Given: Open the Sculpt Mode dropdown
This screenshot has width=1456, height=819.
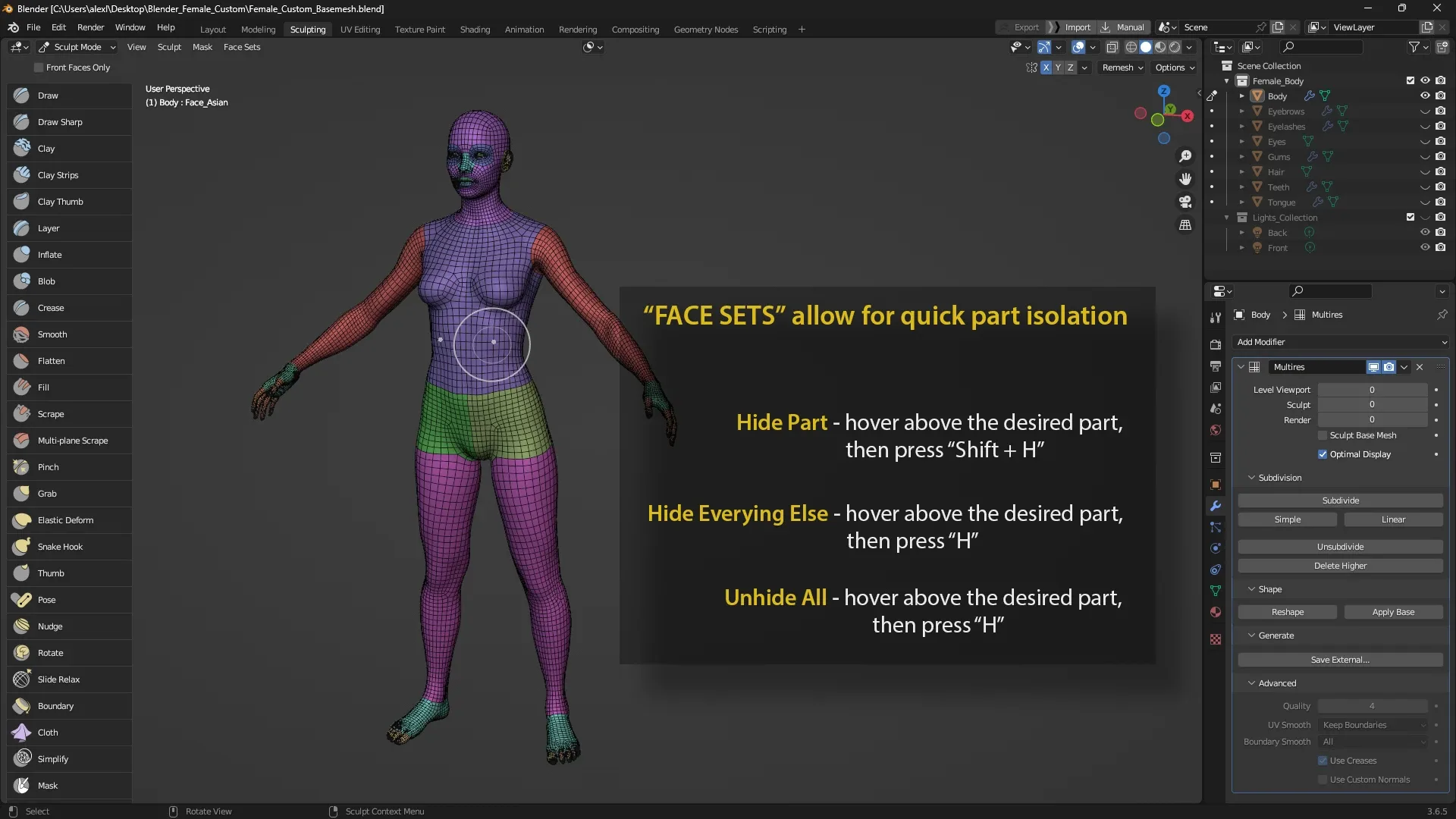Looking at the screenshot, I should (x=77, y=47).
